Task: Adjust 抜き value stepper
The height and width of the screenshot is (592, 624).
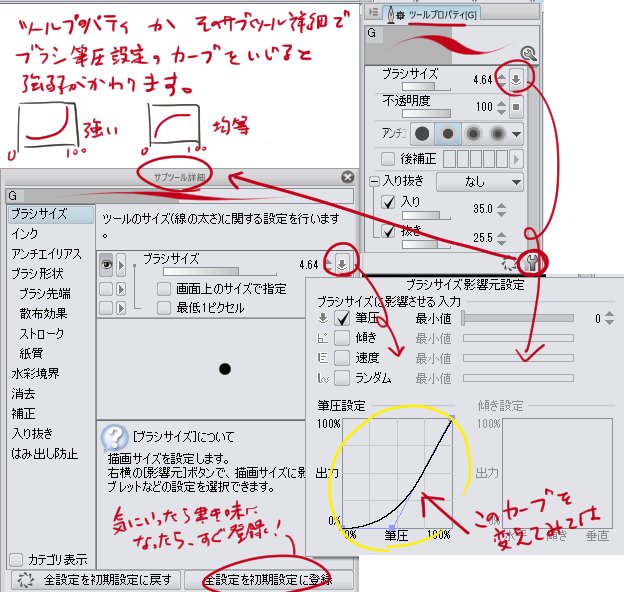Action: [502, 238]
